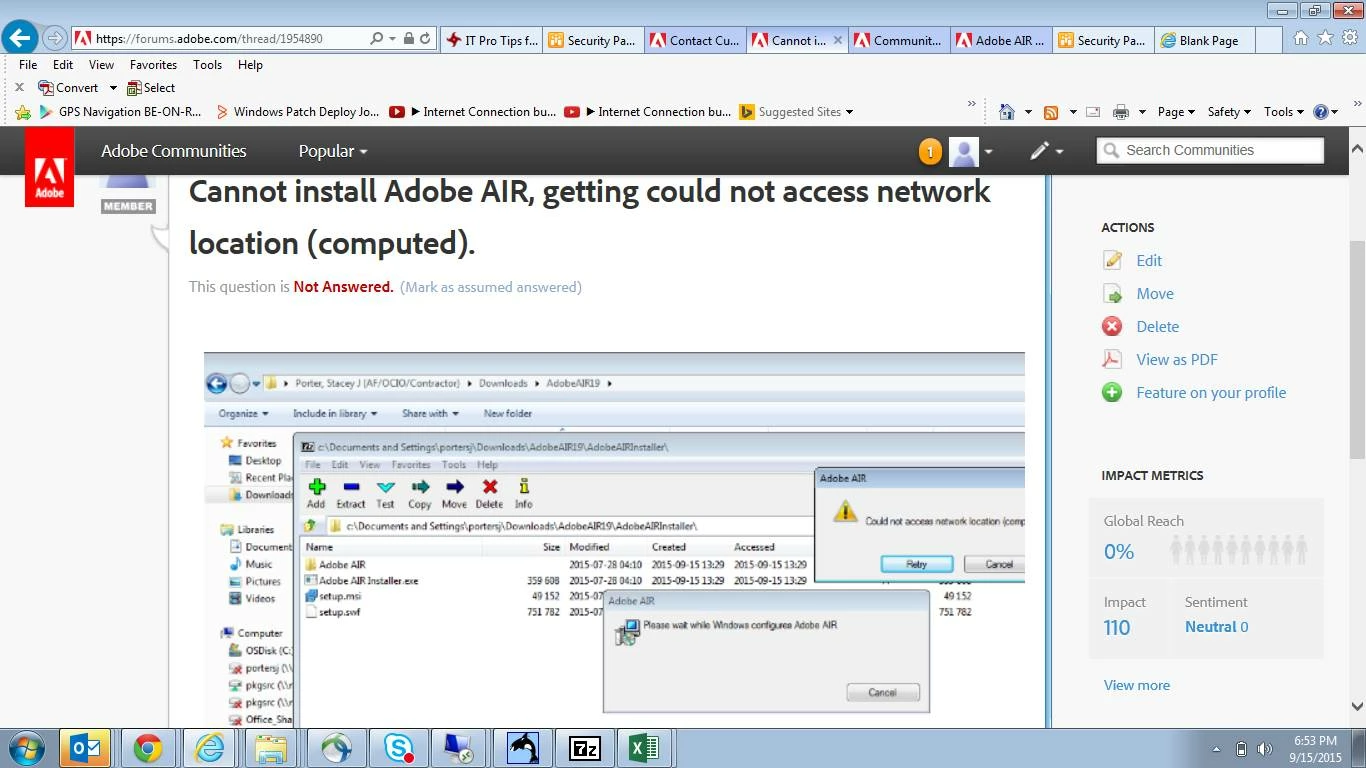Click the green Feature on your profile icon

point(1112,393)
